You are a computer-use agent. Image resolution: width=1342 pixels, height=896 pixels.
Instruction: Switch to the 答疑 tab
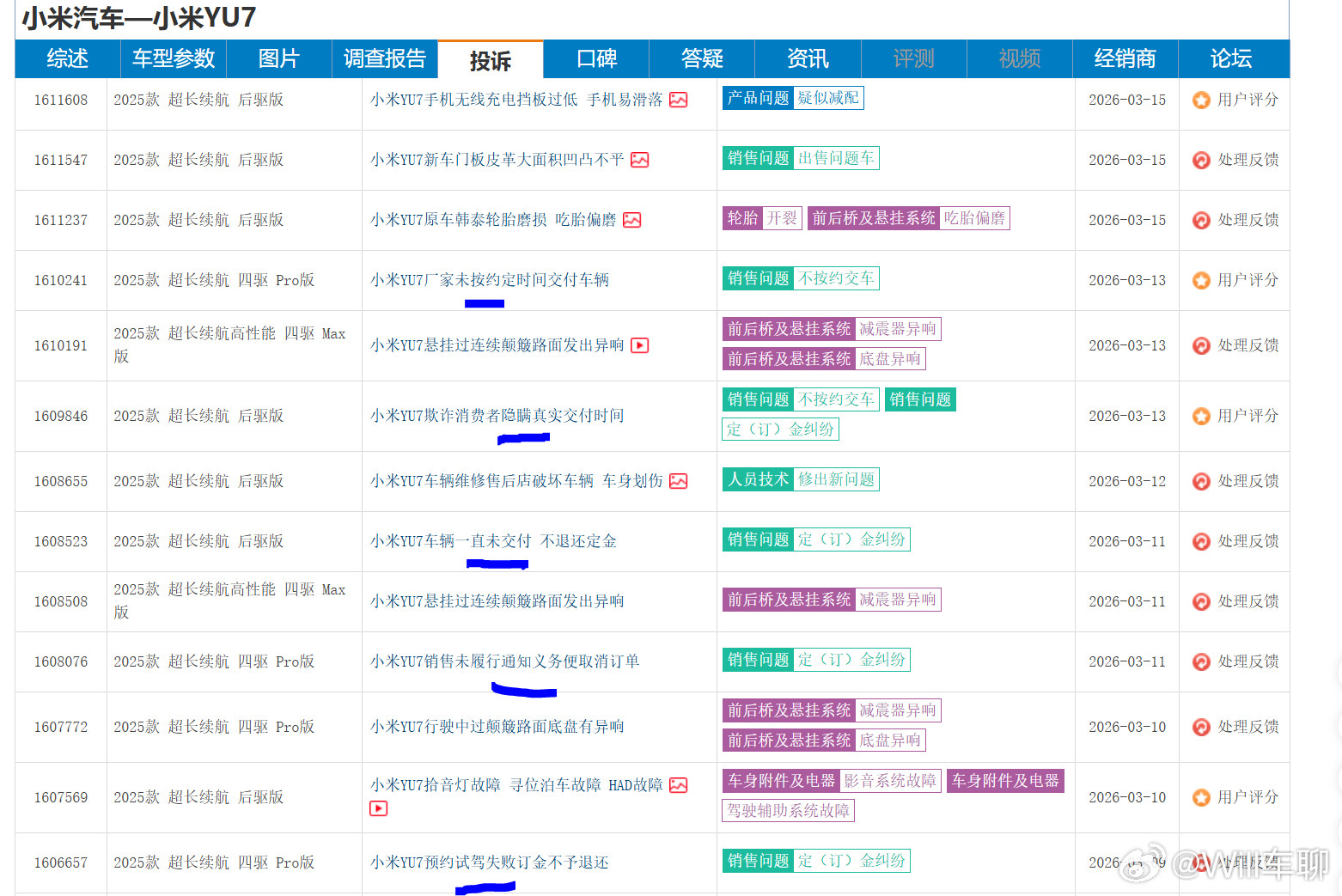(702, 58)
